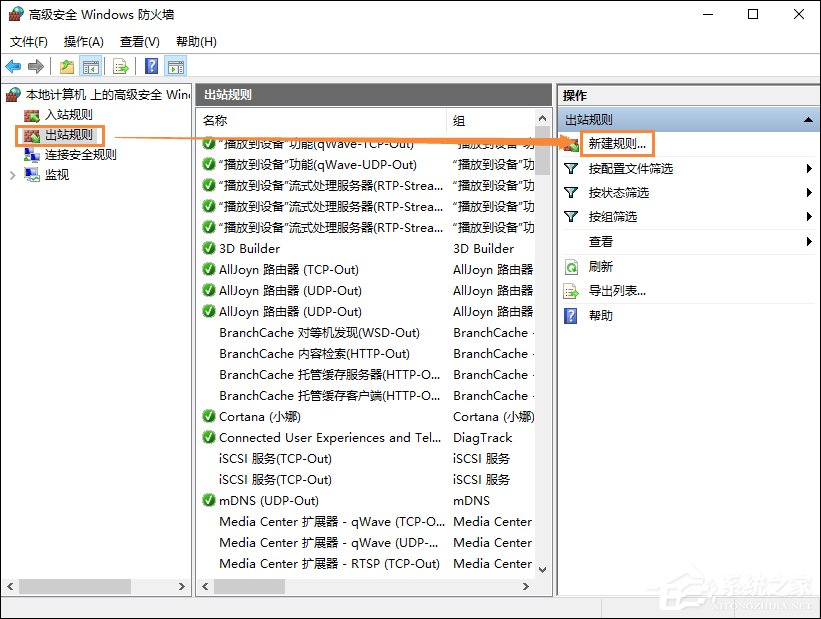Viewport: 821px width, 619px height.
Task: Open the 查看(V) menu
Action: pos(138,41)
